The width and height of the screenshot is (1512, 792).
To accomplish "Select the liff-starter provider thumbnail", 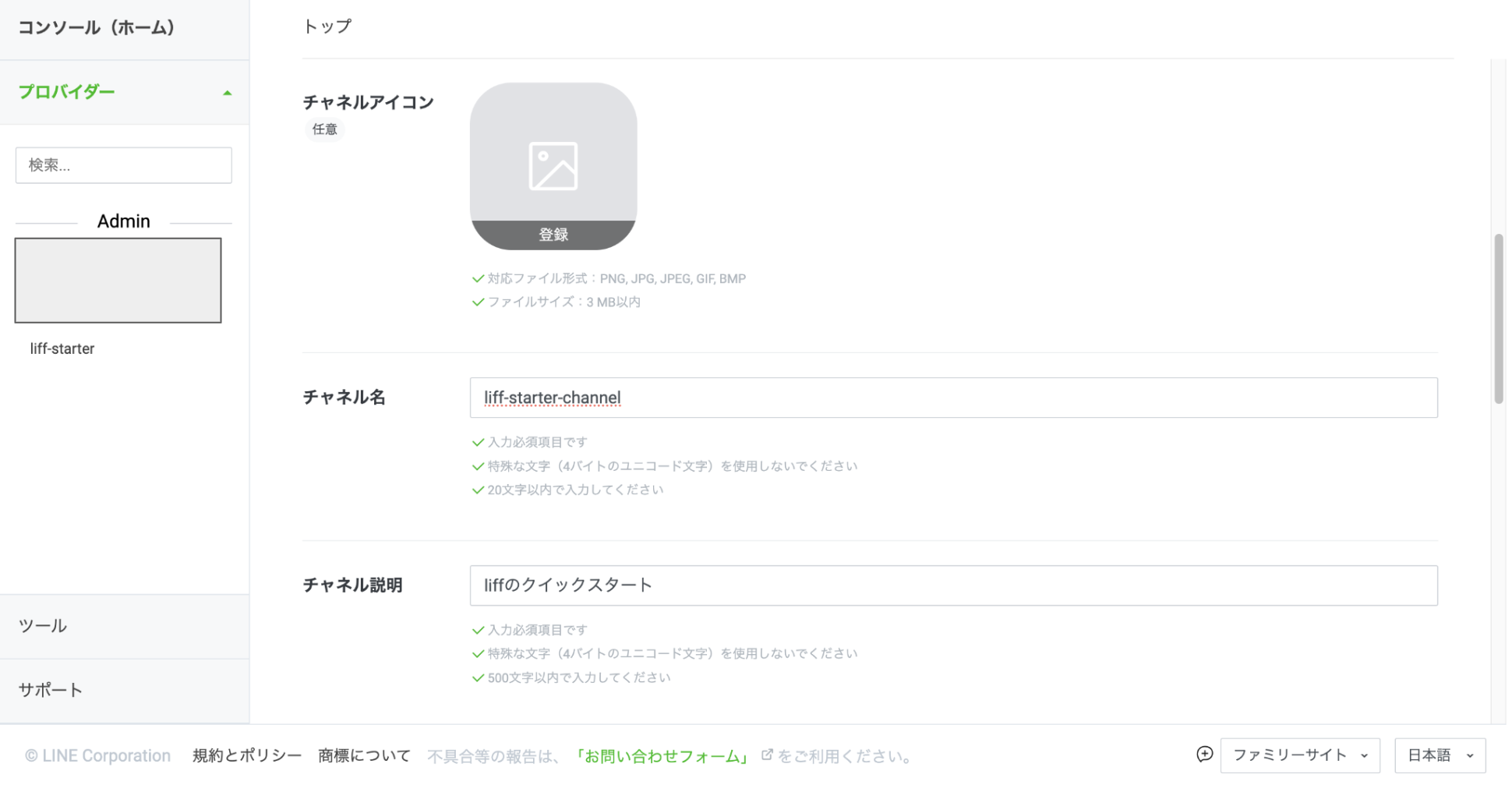I will click(118, 280).
